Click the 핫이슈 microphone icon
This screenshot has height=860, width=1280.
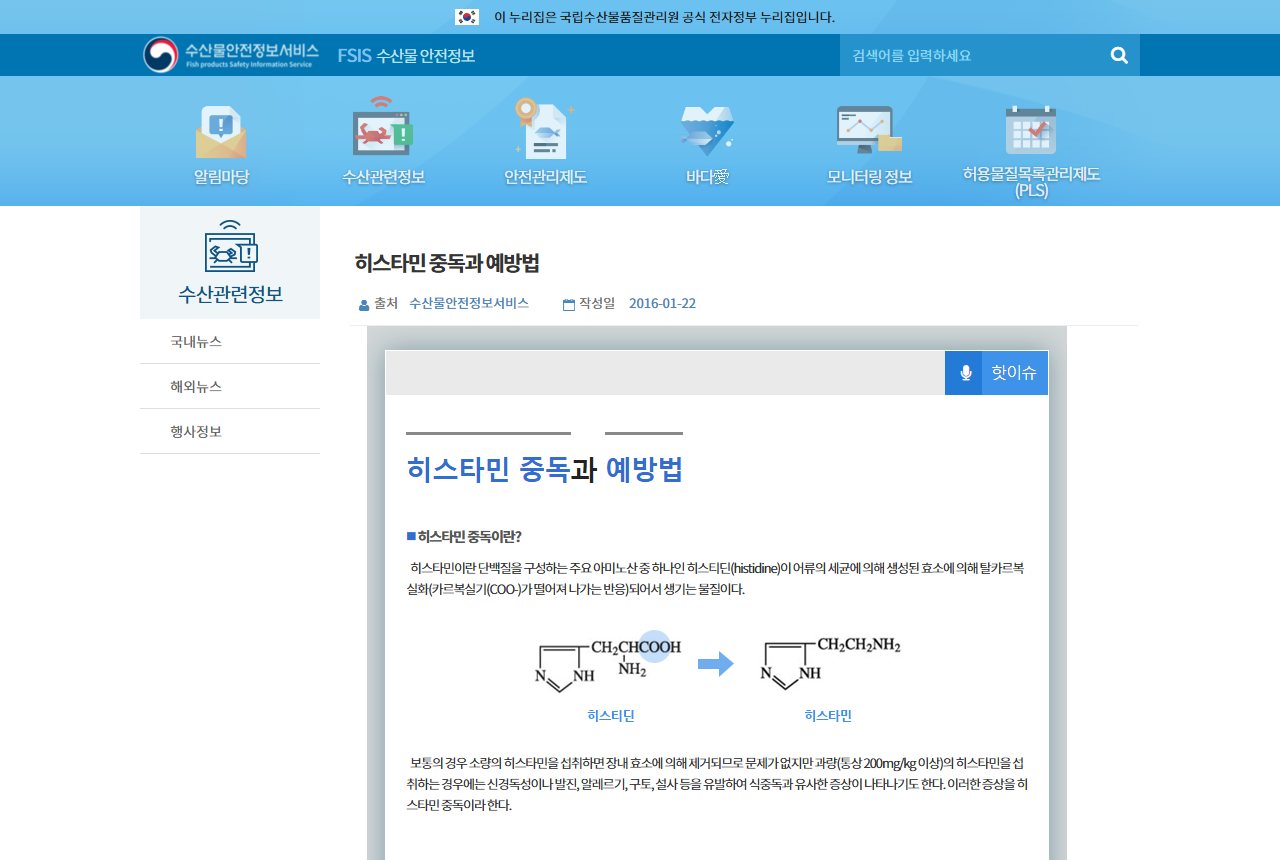pos(965,373)
